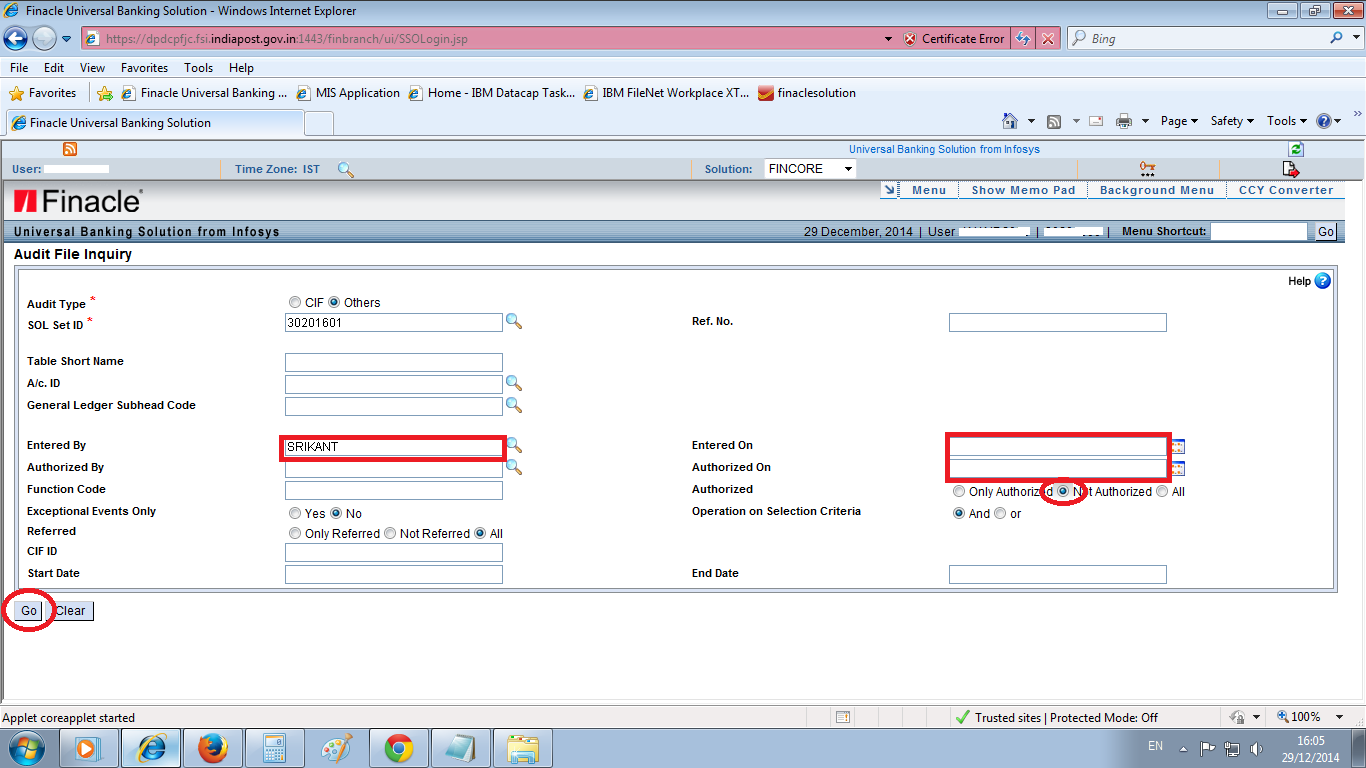
Task: Click the Time Zone search magnifier
Action: point(345,169)
